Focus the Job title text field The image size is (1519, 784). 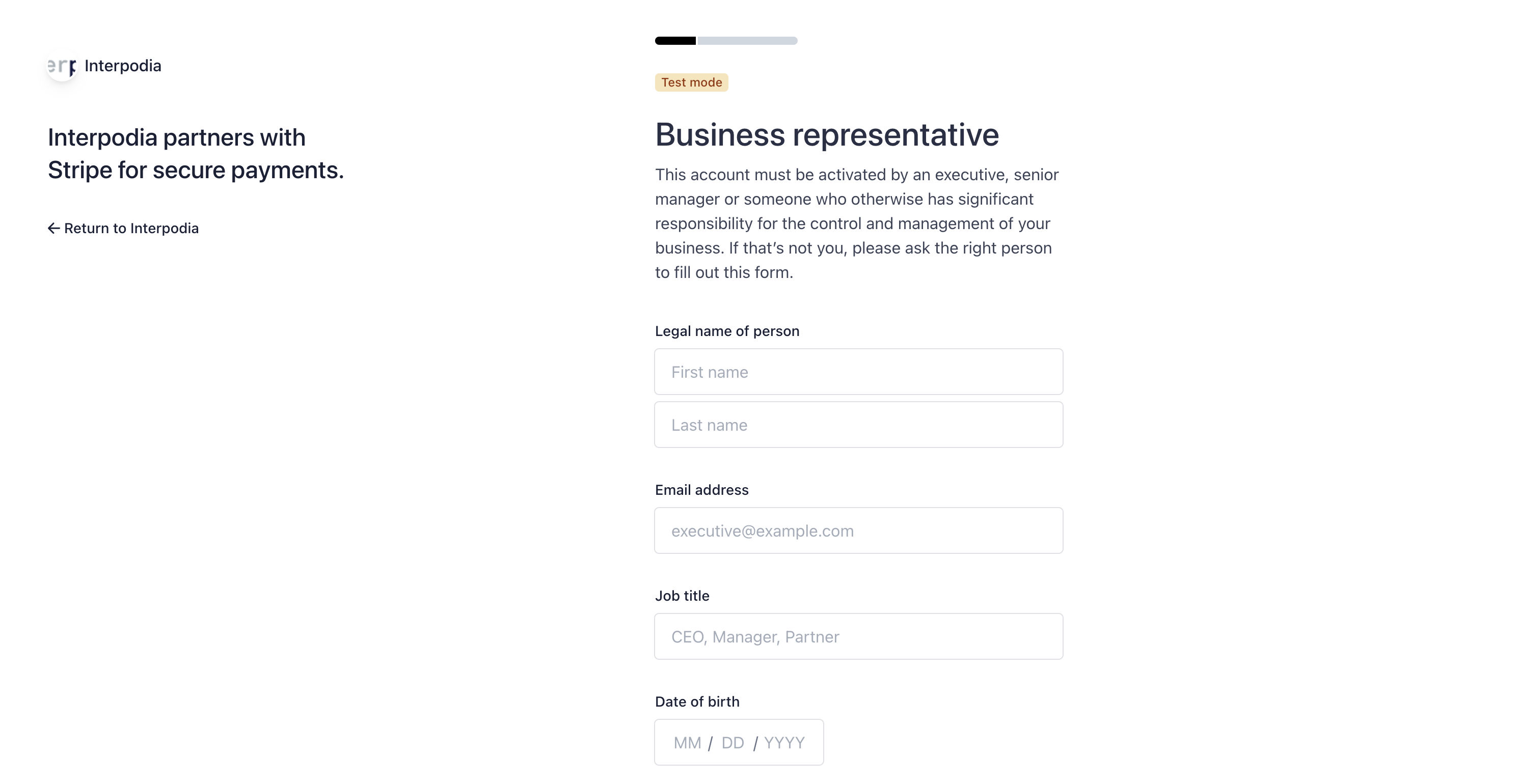858,637
